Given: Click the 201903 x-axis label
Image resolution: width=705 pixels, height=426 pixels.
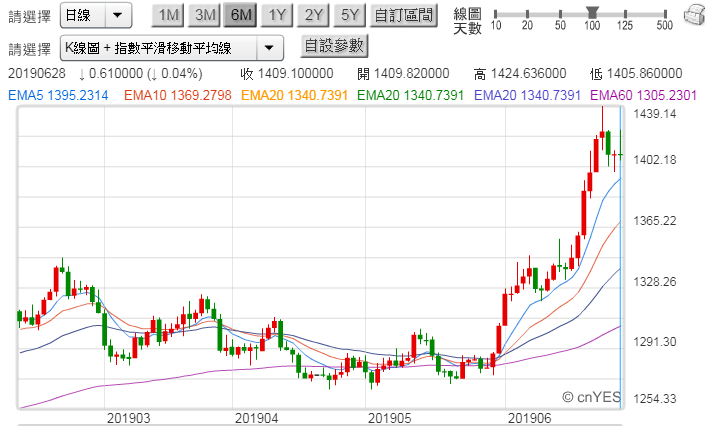Looking at the screenshot, I should [129, 418].
